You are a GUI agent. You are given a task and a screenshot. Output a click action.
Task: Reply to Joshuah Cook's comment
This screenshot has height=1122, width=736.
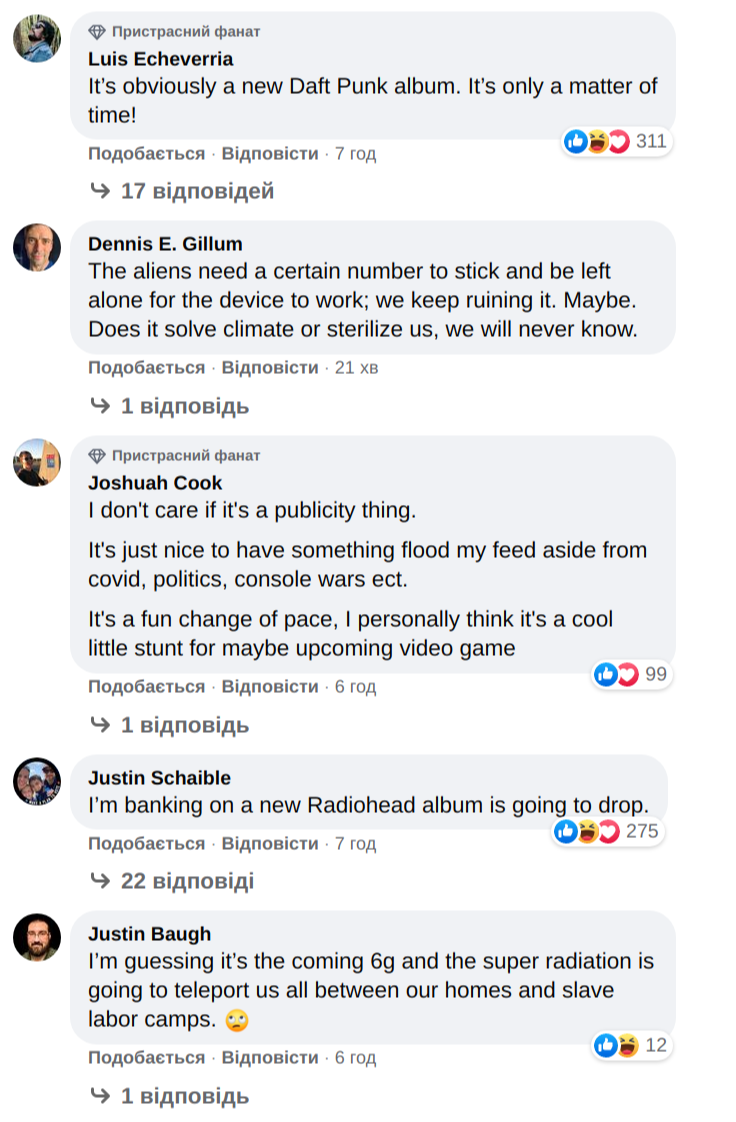tap(270, 687)
